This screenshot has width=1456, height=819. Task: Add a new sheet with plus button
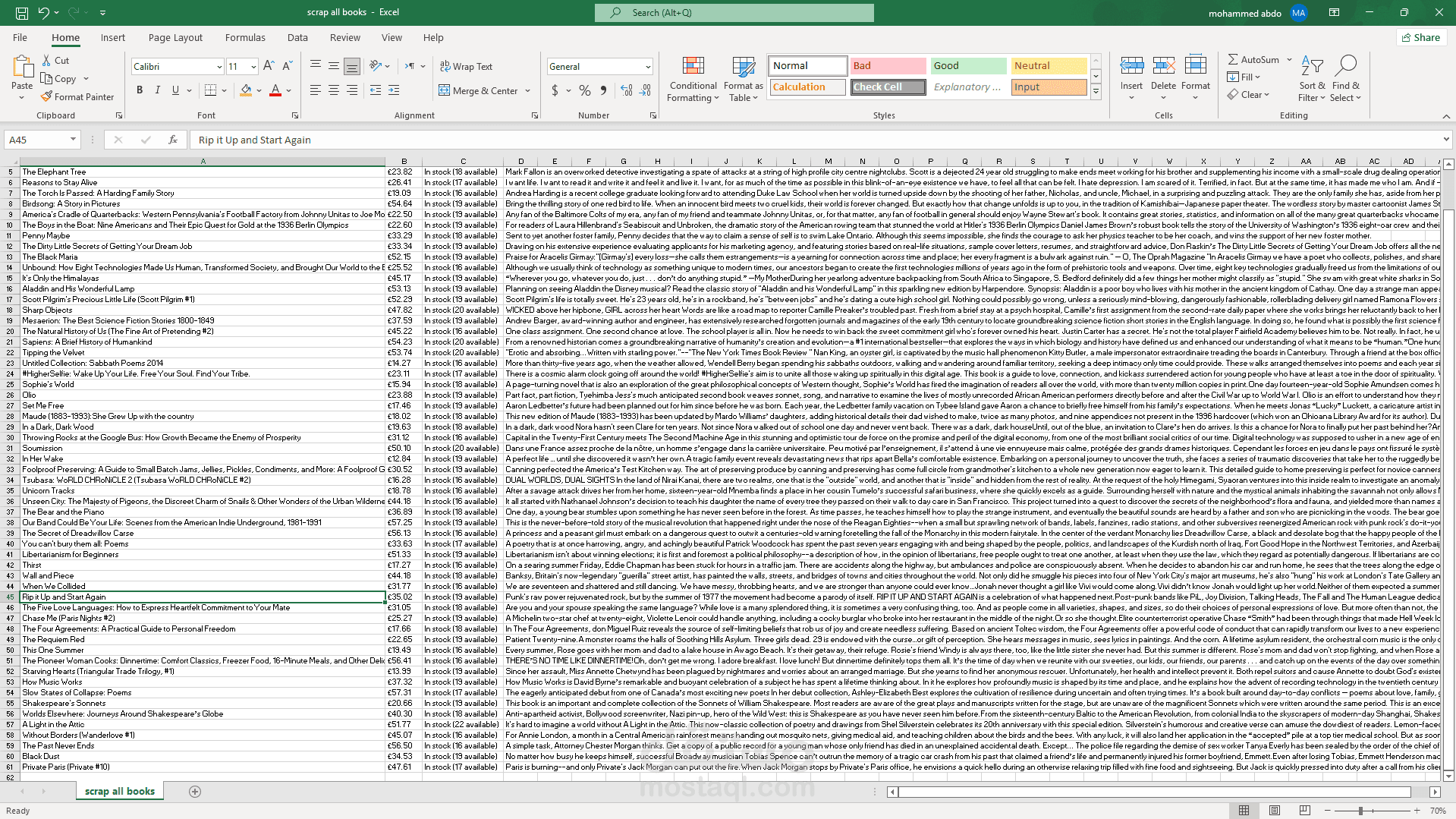tap(195, 792)
